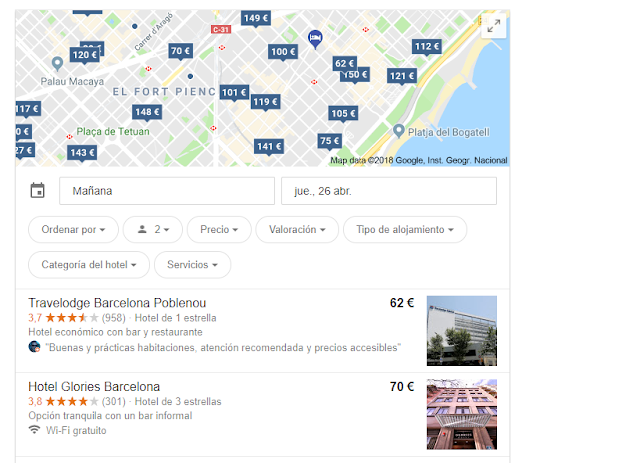Click Travelodge 62 € price
This screenshot has width=640, height=463.
click(x=402, y=303)
